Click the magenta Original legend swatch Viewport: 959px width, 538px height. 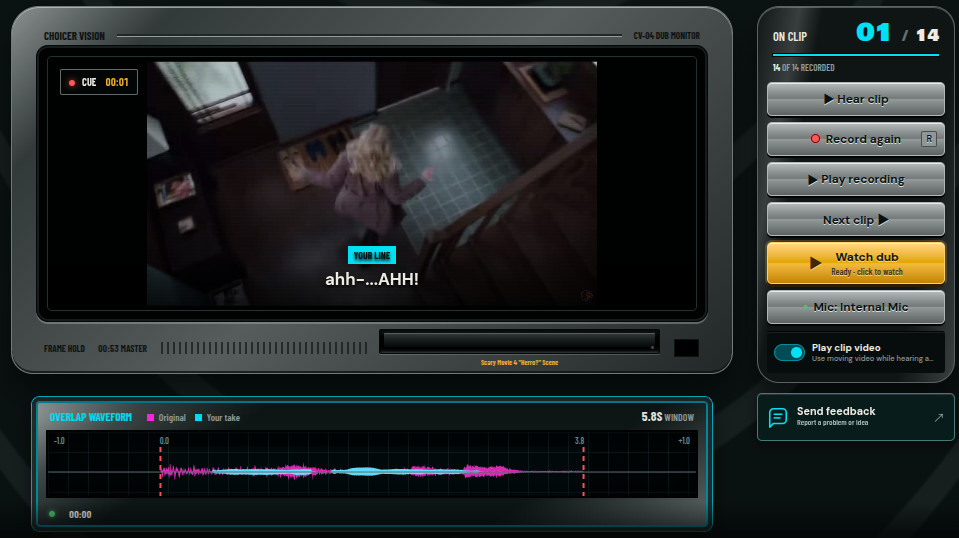150,418
